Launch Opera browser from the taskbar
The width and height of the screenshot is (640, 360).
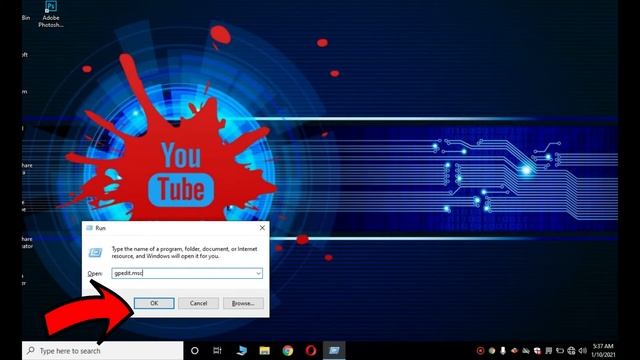point(311,351)
